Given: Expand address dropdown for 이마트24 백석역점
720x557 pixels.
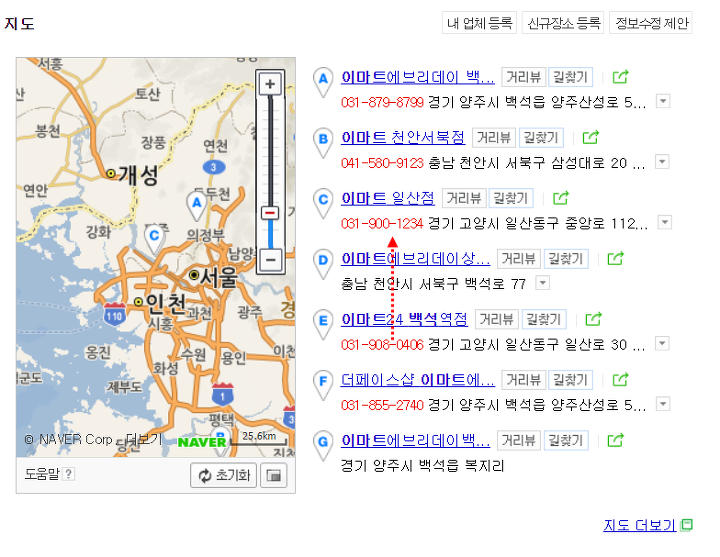Looking at the screenshot, I should pyautogui.click(x=662, y=343).
